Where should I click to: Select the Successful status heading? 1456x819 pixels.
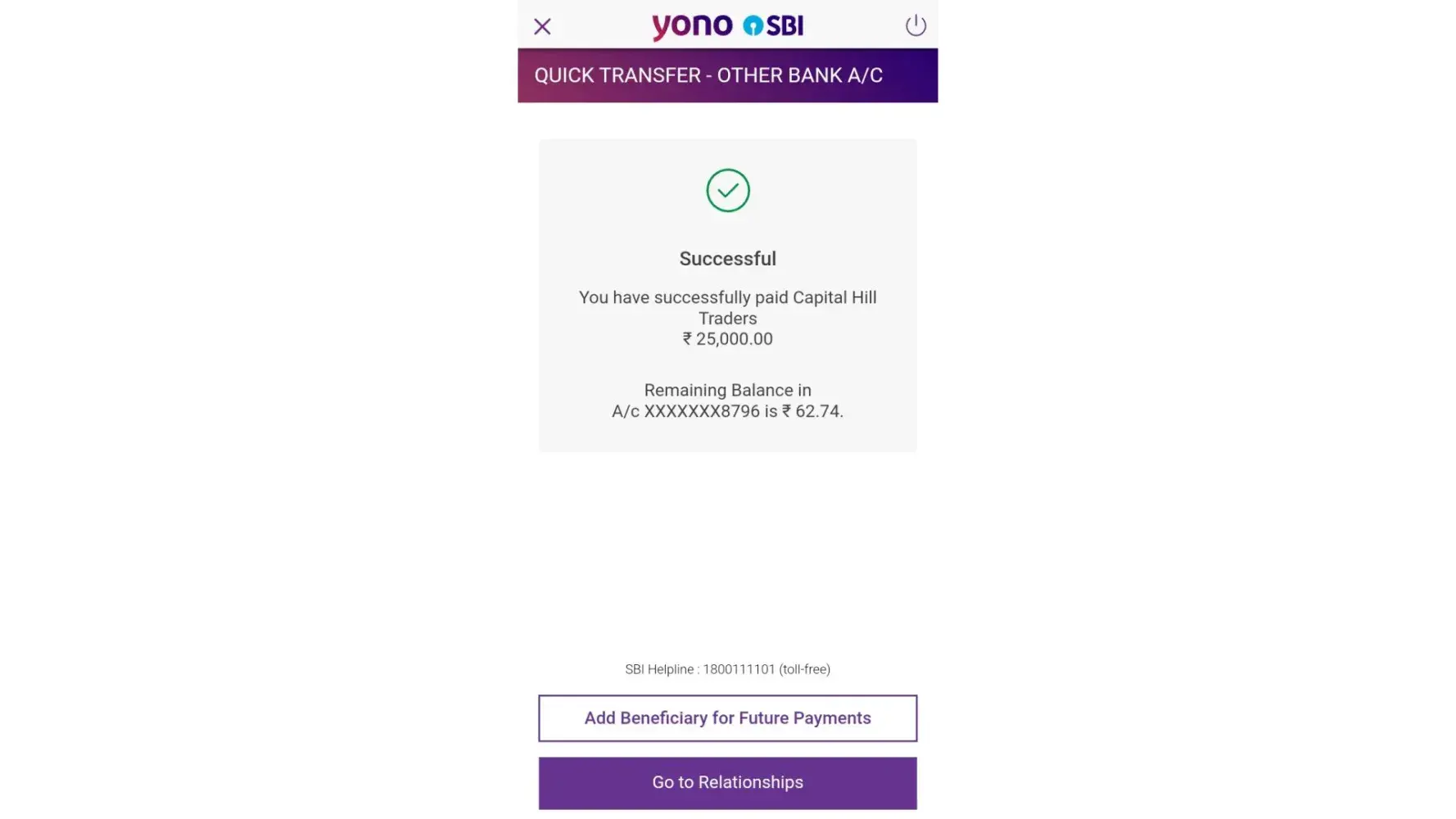[727, 259]
